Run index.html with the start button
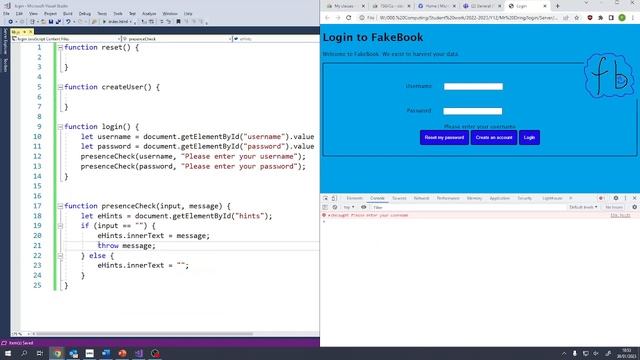The height and width of the screenshot is (360, 640). pos(116,22)
